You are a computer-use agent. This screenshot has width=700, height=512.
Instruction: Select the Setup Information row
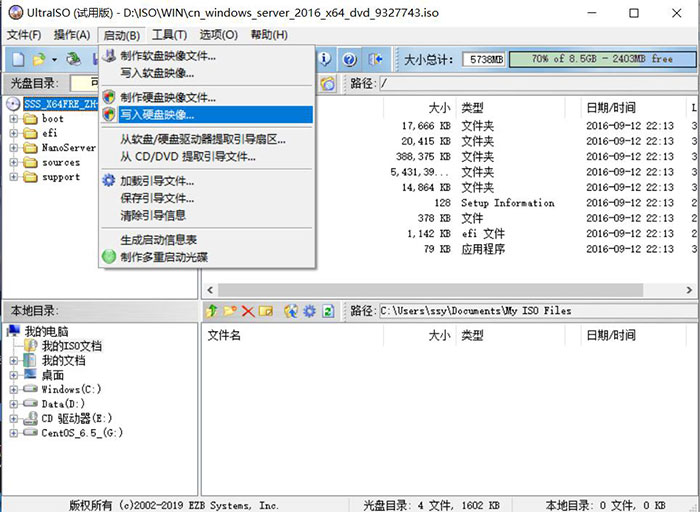click(449, 203)
